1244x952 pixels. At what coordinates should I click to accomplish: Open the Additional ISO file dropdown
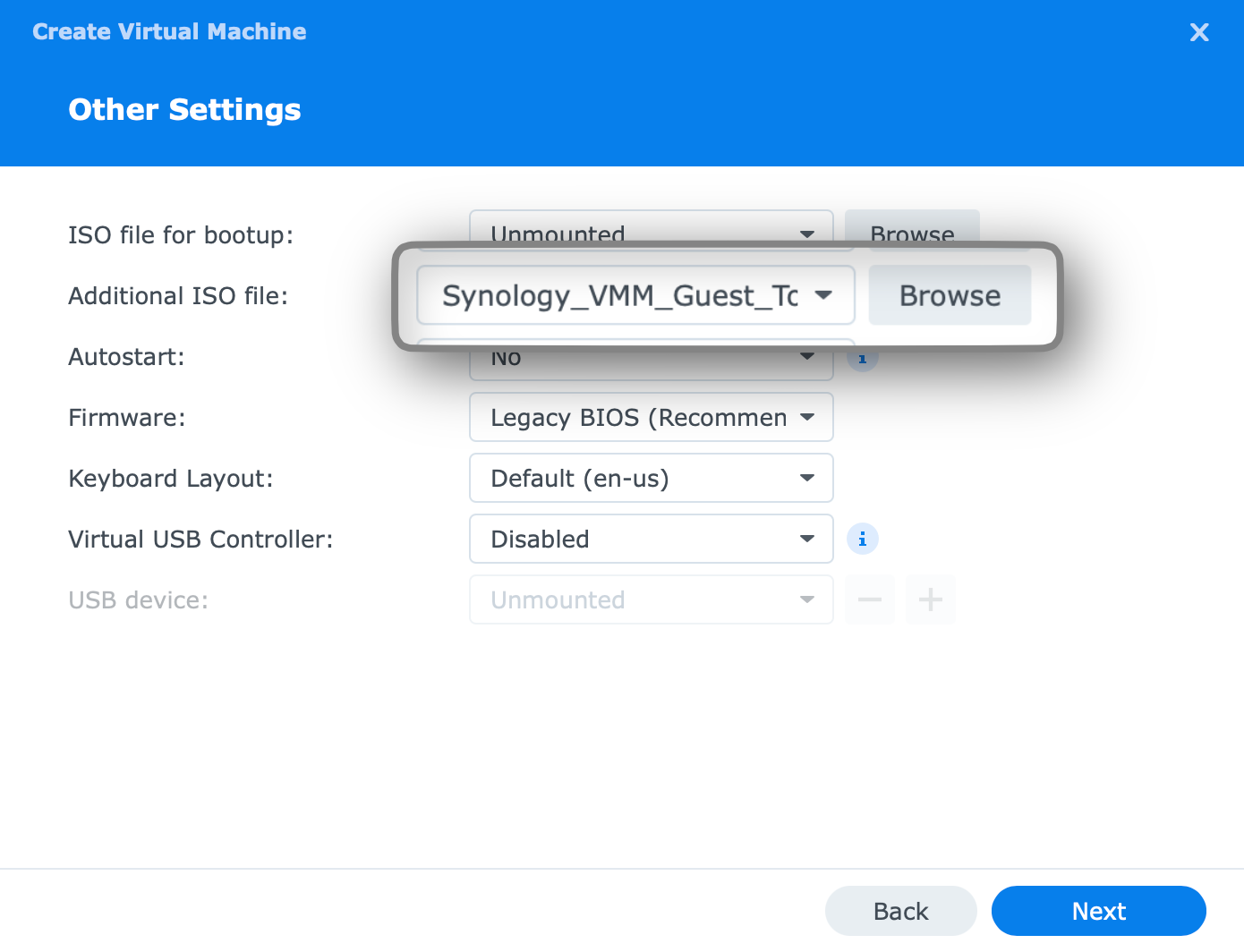pos(635,295)
